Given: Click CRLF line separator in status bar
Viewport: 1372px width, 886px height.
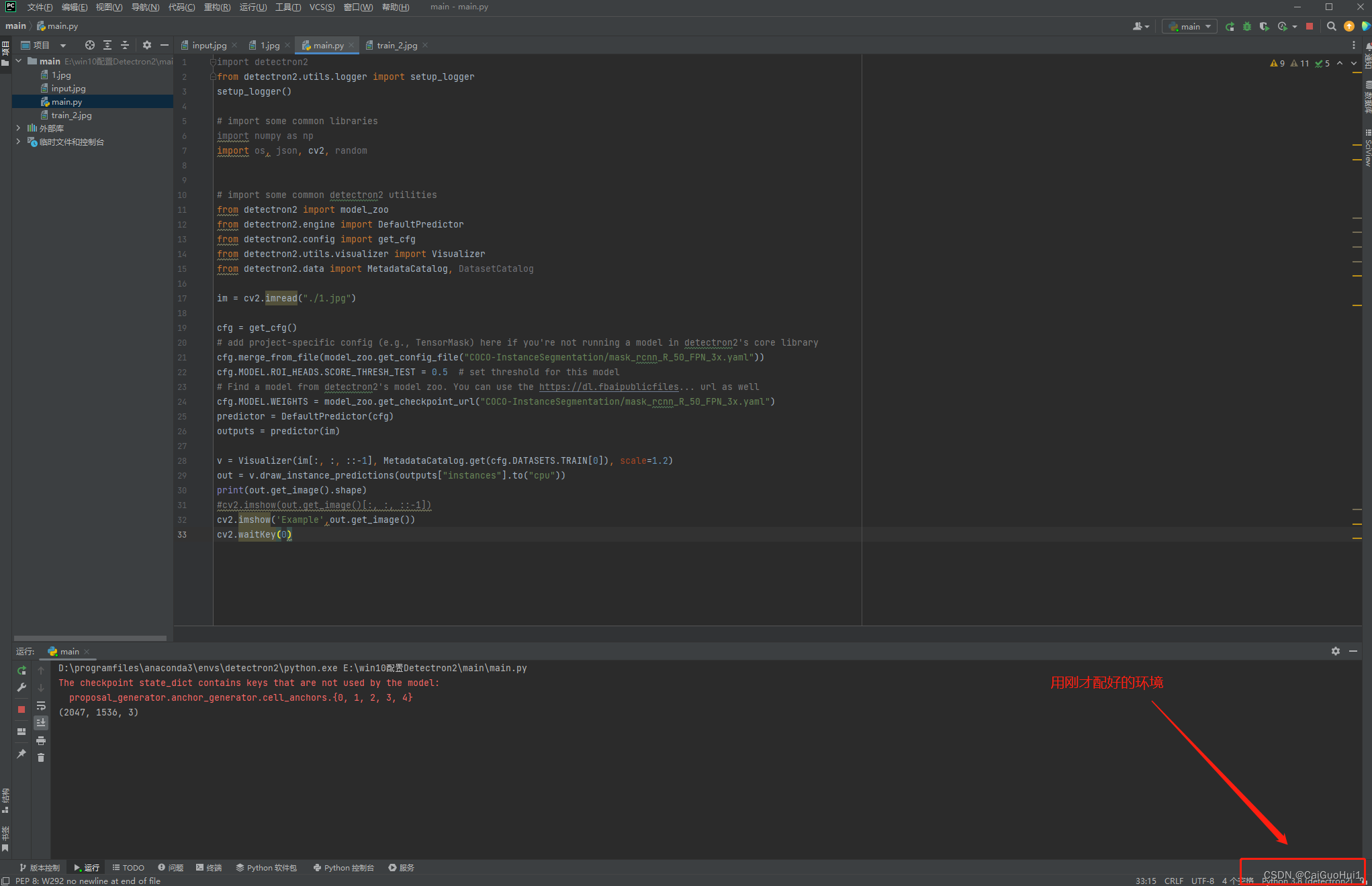Looking at the screenshot, I should click(x=1174, y=881).
